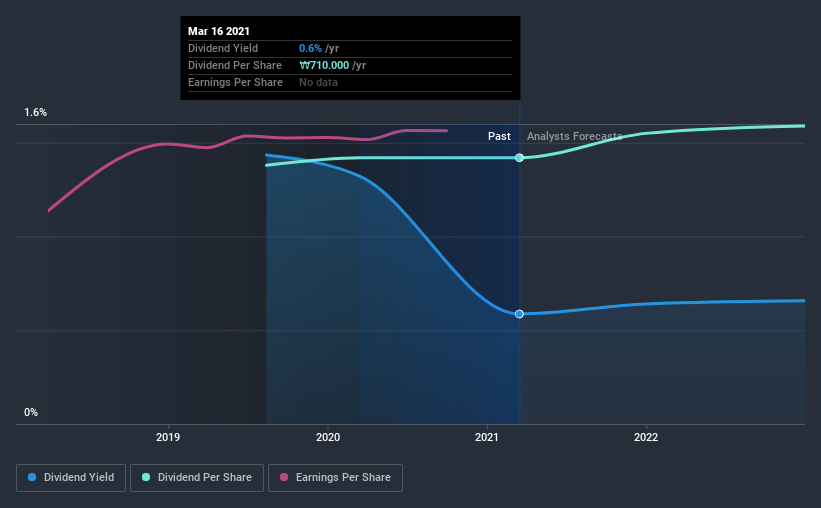This screenshot has width=821, height=508.
Task: Click the 2022 x-axis label
Action: [646, 437]
